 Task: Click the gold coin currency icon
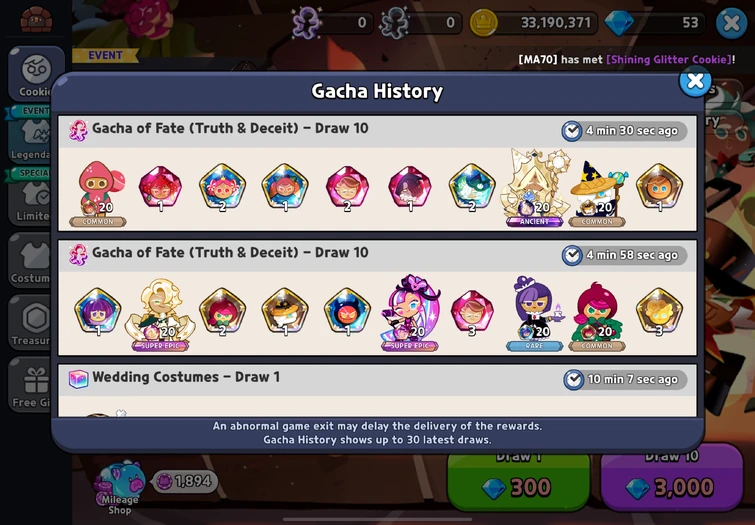(483, 23)
